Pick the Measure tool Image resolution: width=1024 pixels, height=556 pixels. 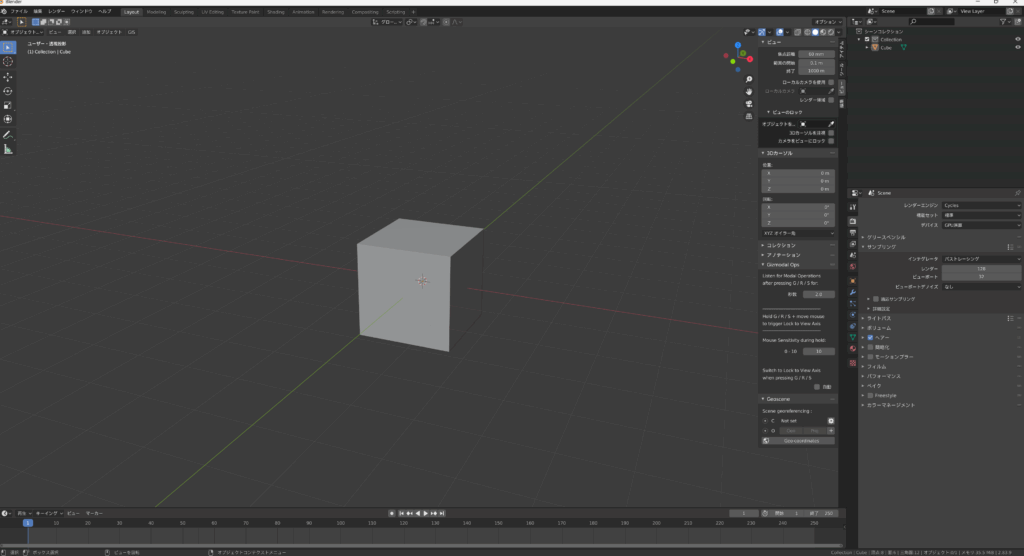click(x=8, y=149)
